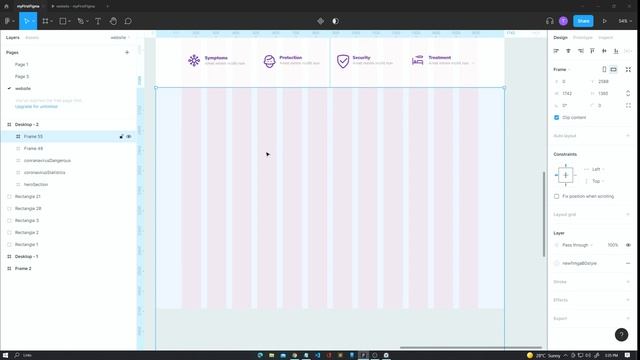The image size is (640, 360).
Task: Select the myFirstFigma file tab
Action: coord(28,6)
